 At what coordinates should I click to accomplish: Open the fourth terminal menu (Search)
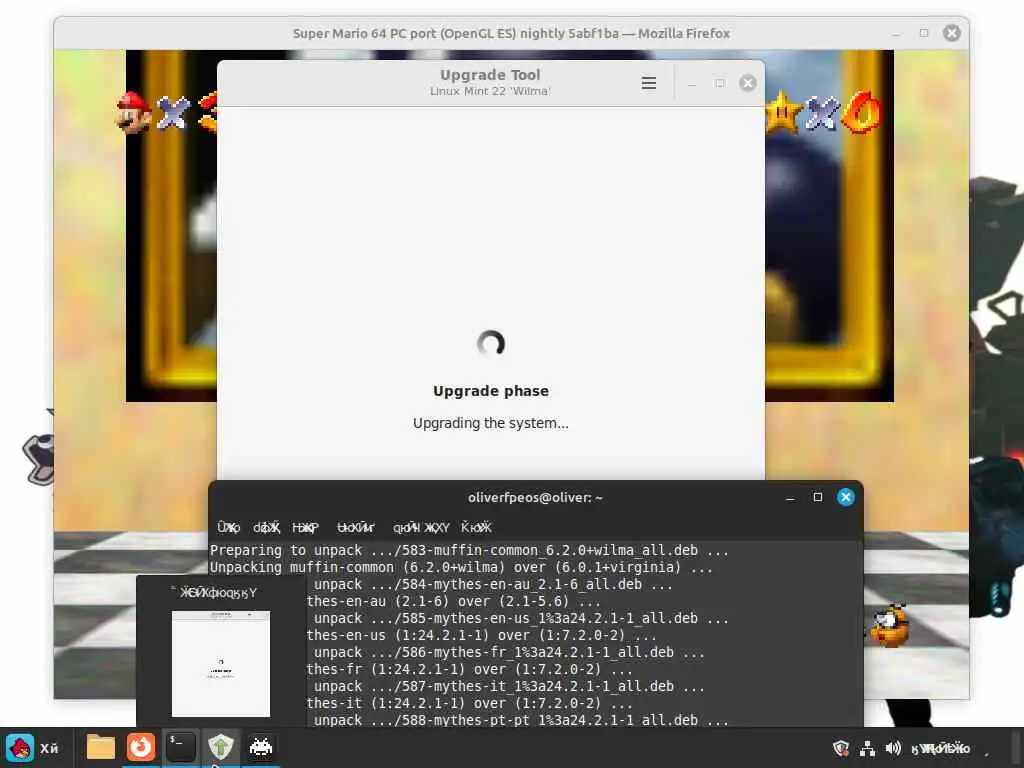click(x=356, y=527)
